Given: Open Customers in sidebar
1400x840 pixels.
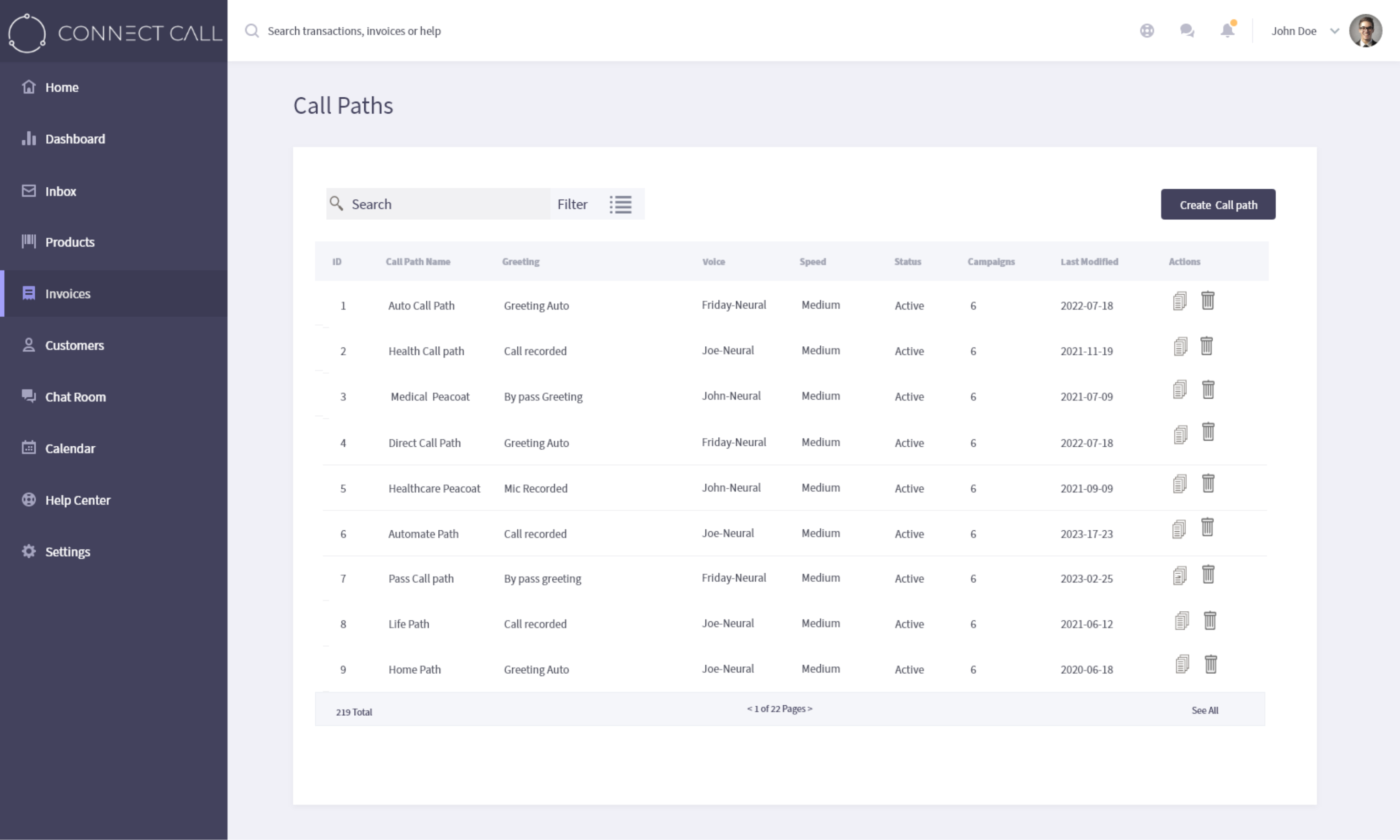Looking at the screenshot, I should pos(114,345).
